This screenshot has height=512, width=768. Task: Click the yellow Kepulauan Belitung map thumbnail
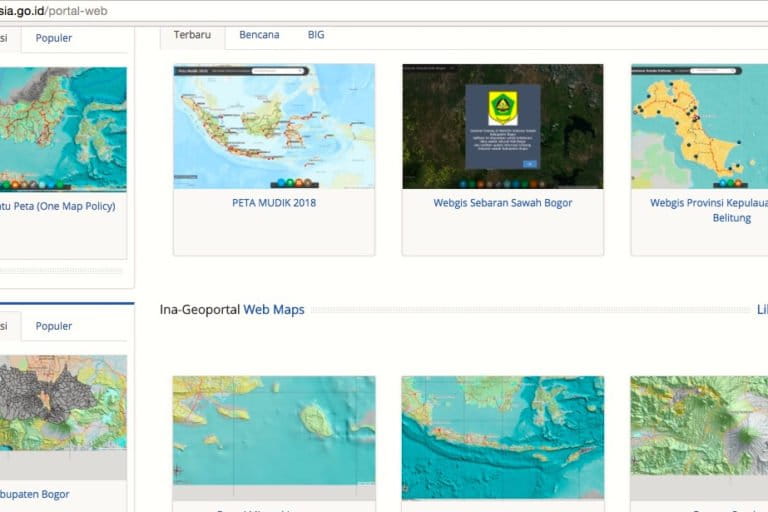[699, 126]
